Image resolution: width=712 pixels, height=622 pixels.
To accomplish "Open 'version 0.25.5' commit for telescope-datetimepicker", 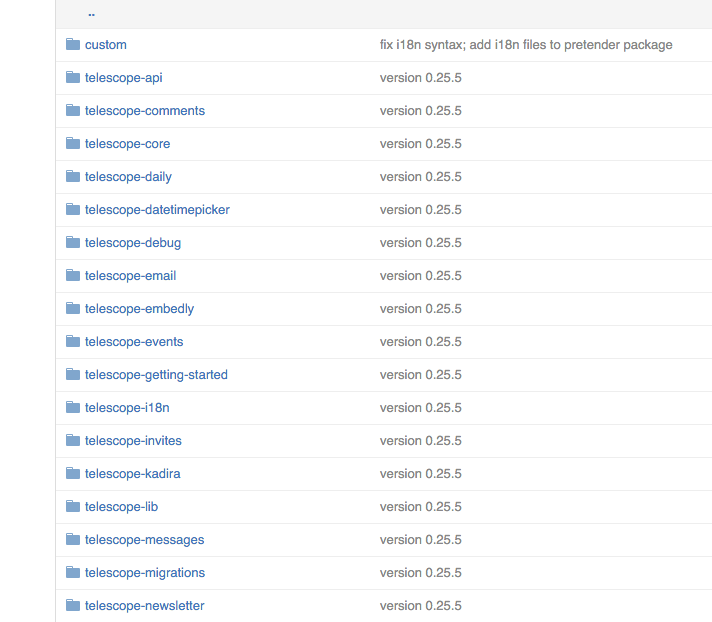I will click(x=420, y=210).
